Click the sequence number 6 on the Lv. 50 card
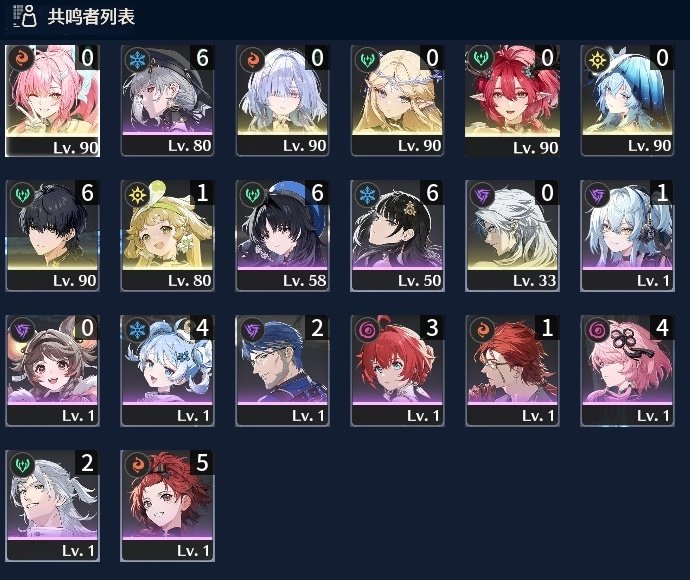 (x=432, y=193)
